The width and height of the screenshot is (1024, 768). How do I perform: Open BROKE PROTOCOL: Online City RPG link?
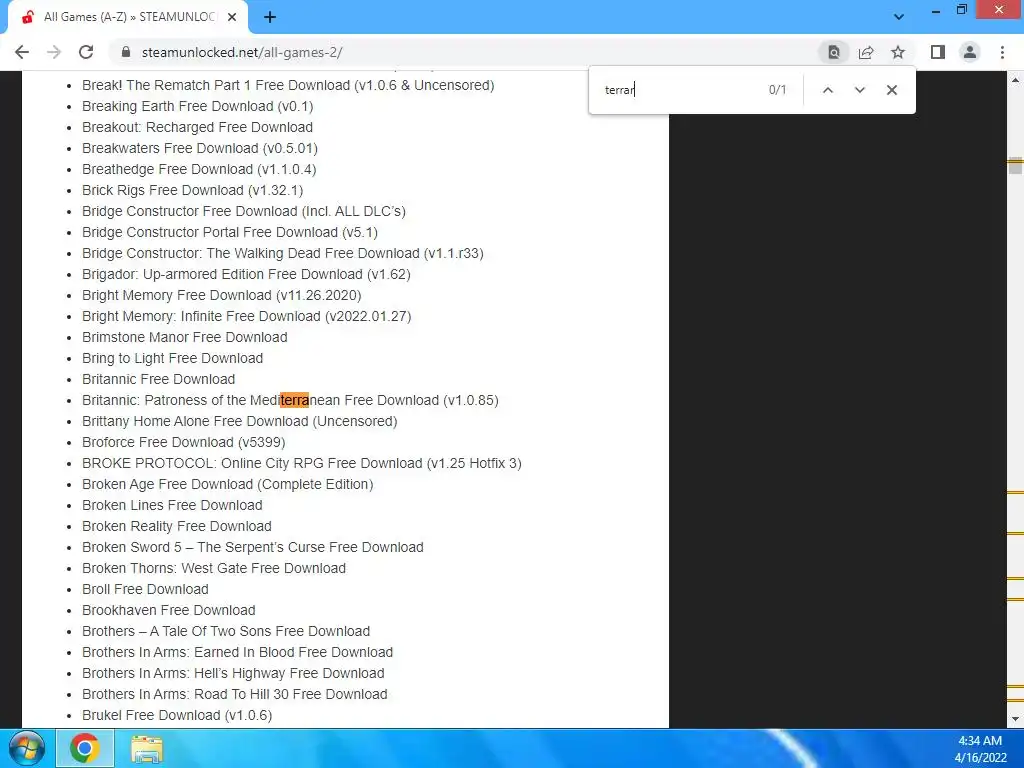click(x=302, y=463)
